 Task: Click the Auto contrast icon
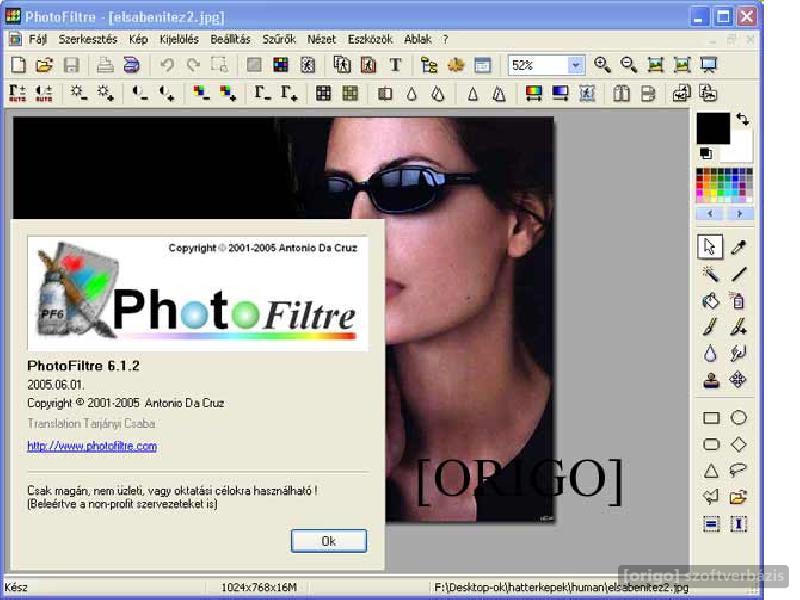pyautogui.click(x=44, y=93)
